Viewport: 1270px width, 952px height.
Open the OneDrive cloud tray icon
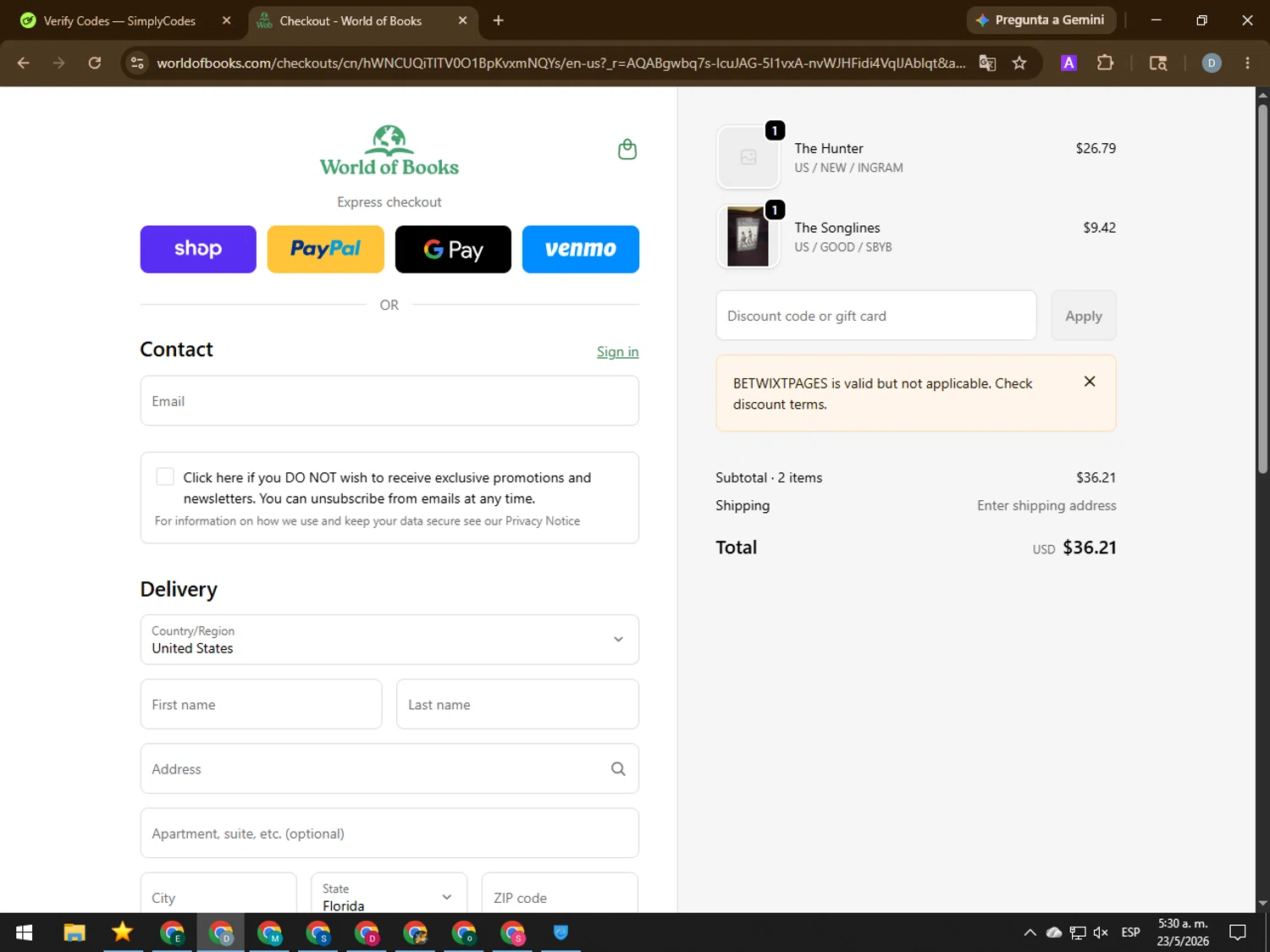[x=1054, y=933]
